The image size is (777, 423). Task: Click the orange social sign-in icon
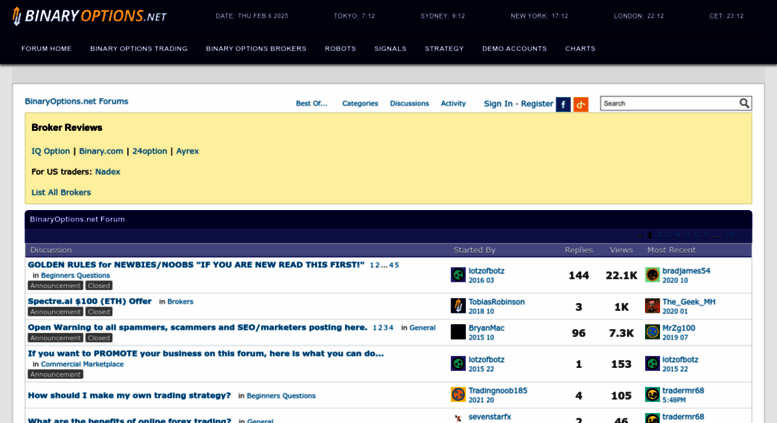pyautogui.click(x=581, y=105)
